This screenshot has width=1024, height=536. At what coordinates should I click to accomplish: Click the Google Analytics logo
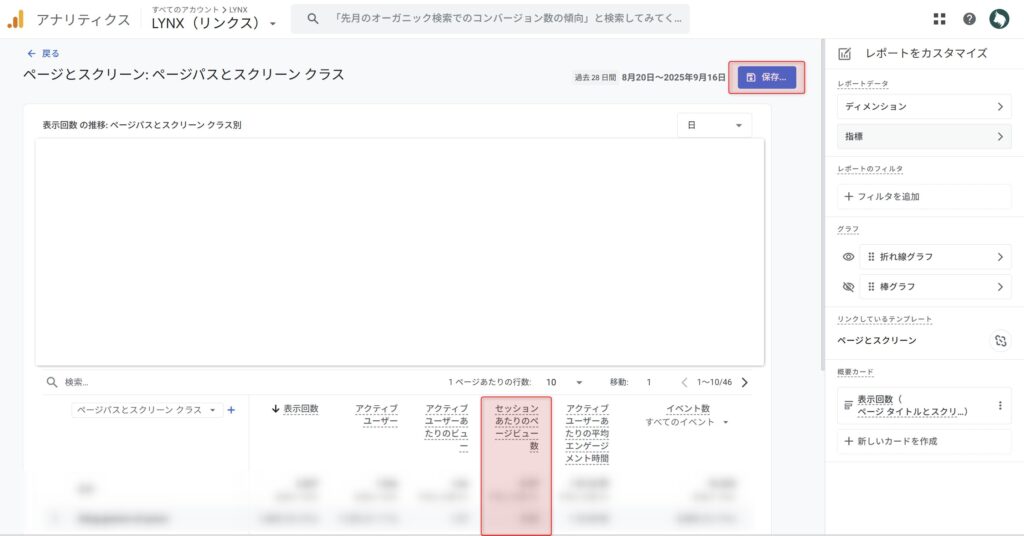(15, 19)
